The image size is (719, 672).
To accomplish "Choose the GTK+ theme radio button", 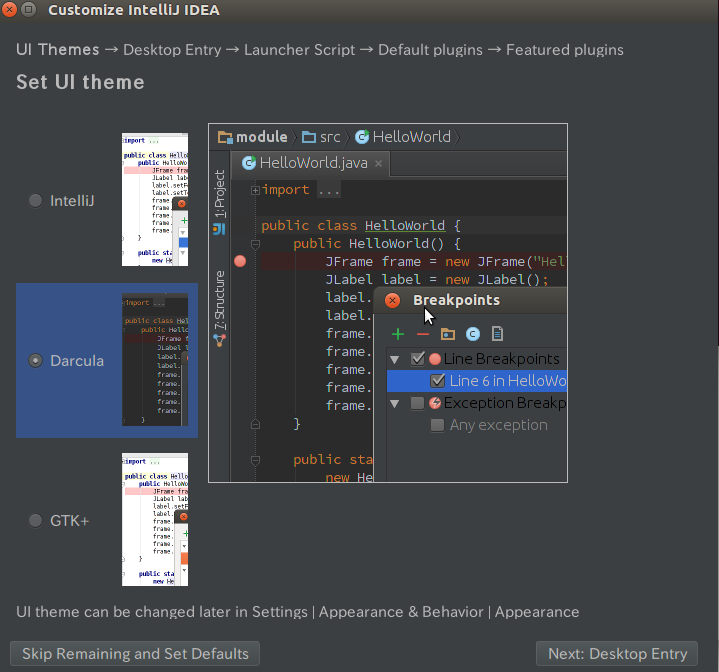I will coord(35,521).
